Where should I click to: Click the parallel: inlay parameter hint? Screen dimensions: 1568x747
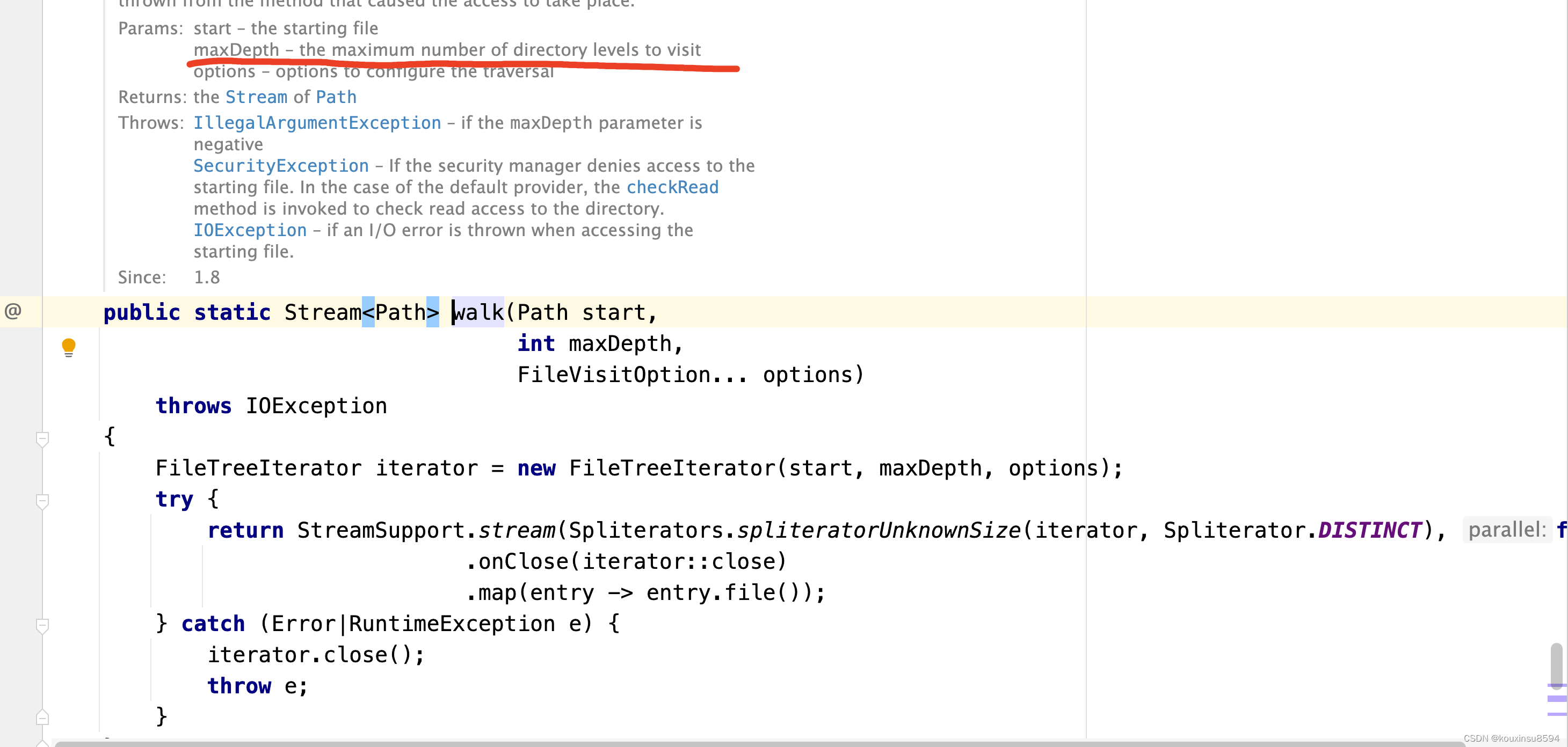point(1507,530)
